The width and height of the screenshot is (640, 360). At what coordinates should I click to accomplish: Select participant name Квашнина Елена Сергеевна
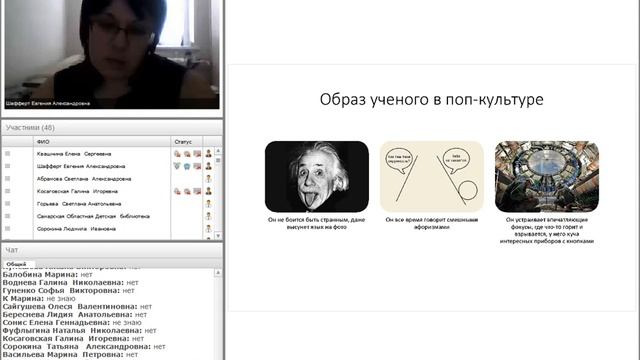coord(74,154)
